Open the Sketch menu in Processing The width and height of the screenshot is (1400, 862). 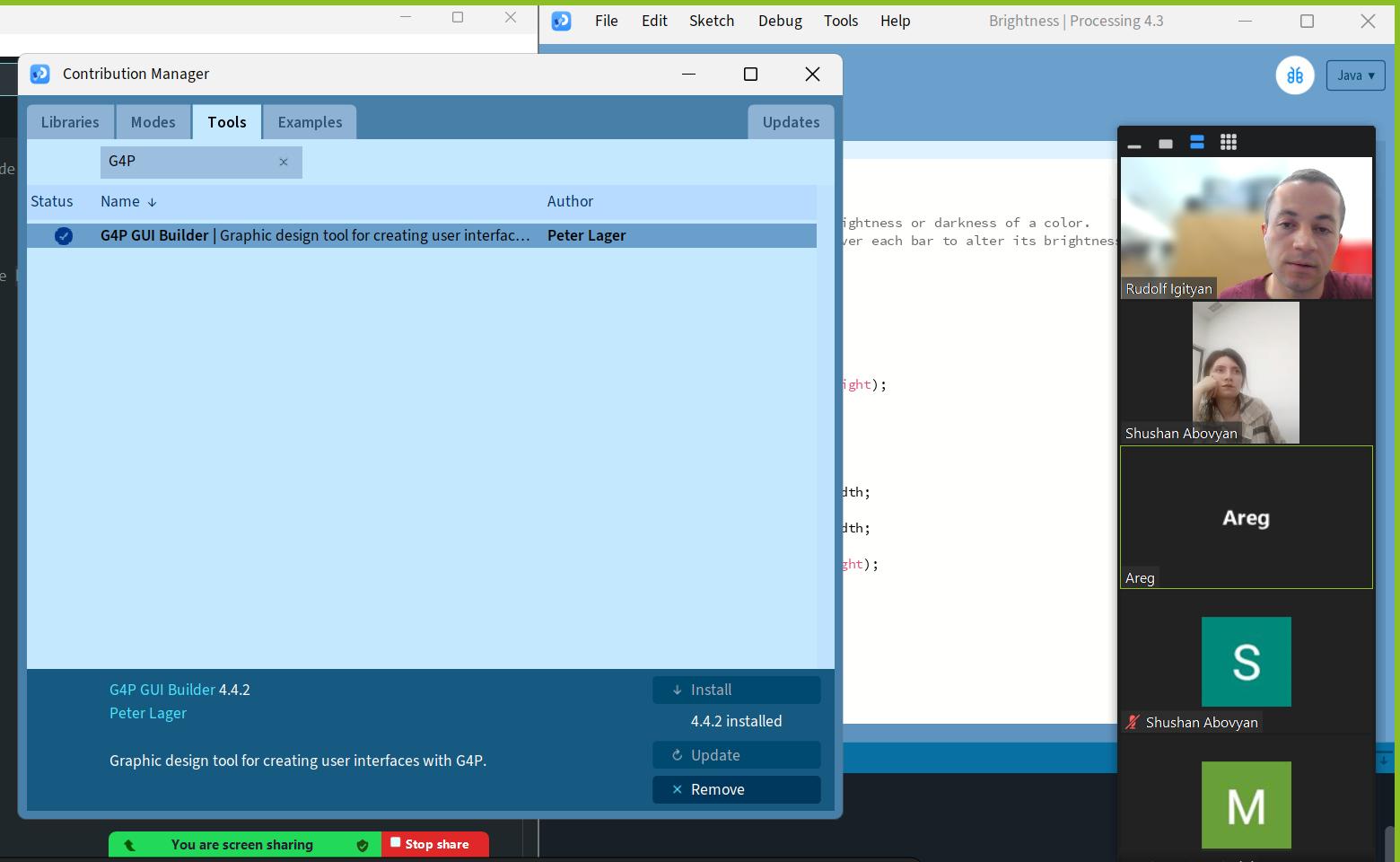tap(712, 21)
